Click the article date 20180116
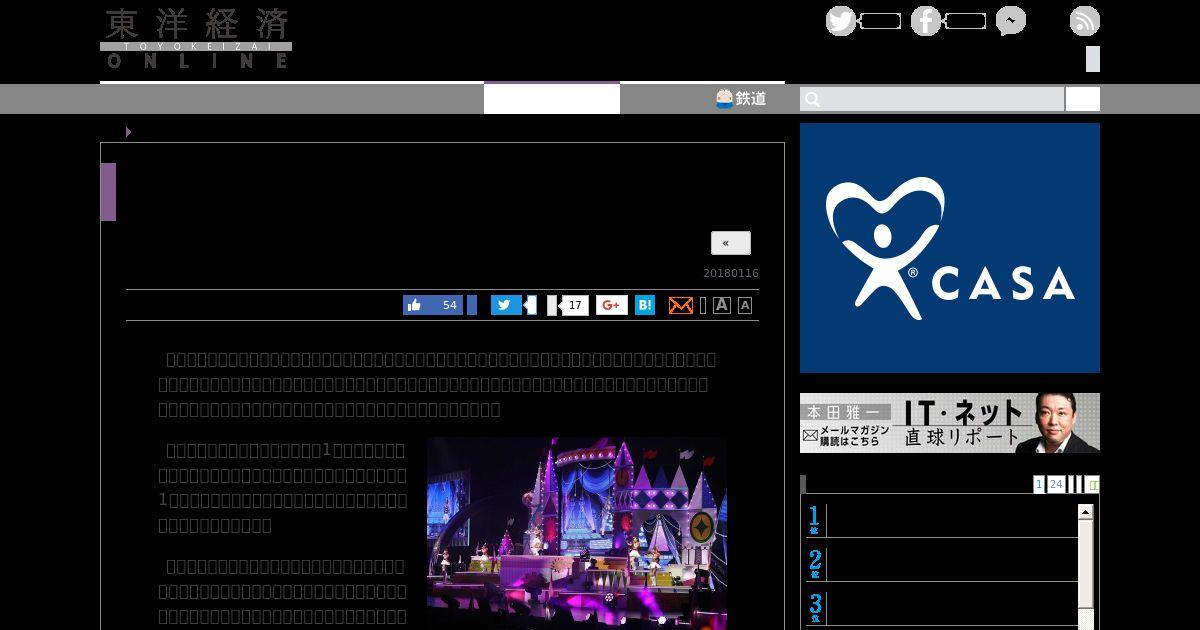Viewport: 1200px width, 630px height. (x=731, y=273)
